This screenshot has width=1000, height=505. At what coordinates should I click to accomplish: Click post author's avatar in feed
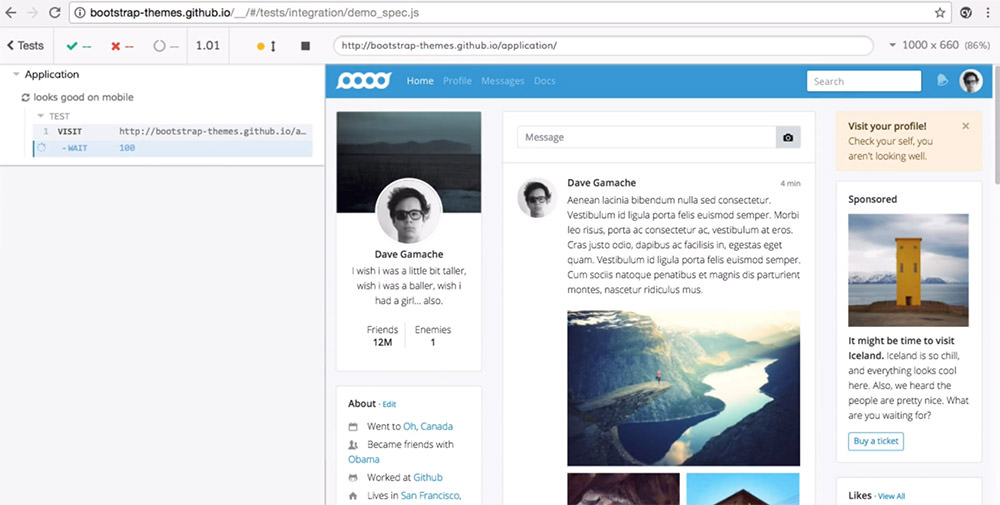[x=537, y=198]
